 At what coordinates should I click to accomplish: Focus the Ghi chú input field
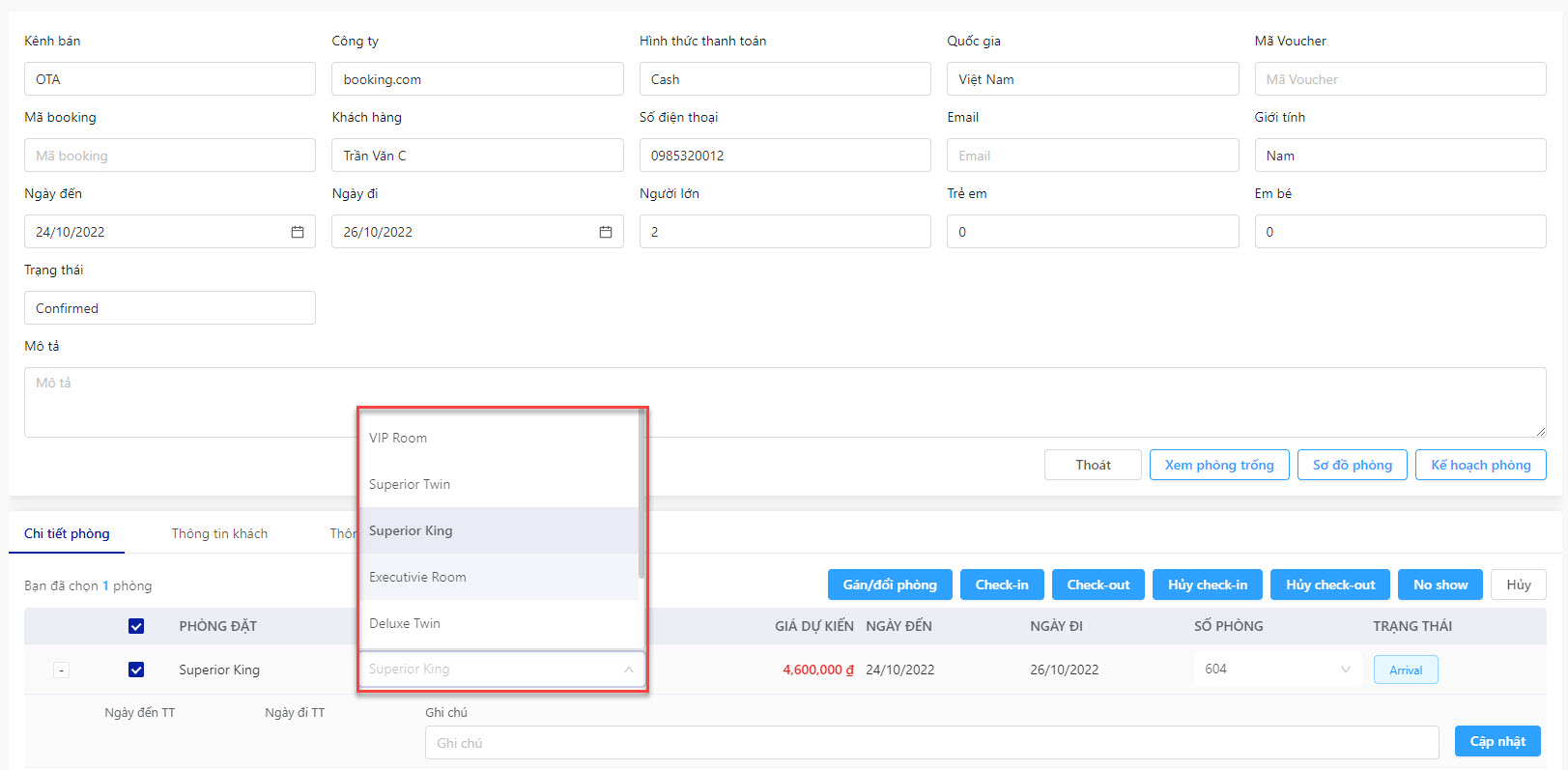click(932, 743)
